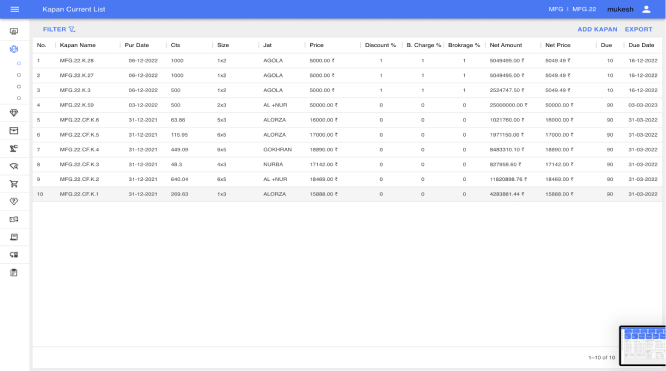Viewport: 666px width, 371px height.
Task: Open the screenshot preview thumbnail
Action: (x=643, y=346)
